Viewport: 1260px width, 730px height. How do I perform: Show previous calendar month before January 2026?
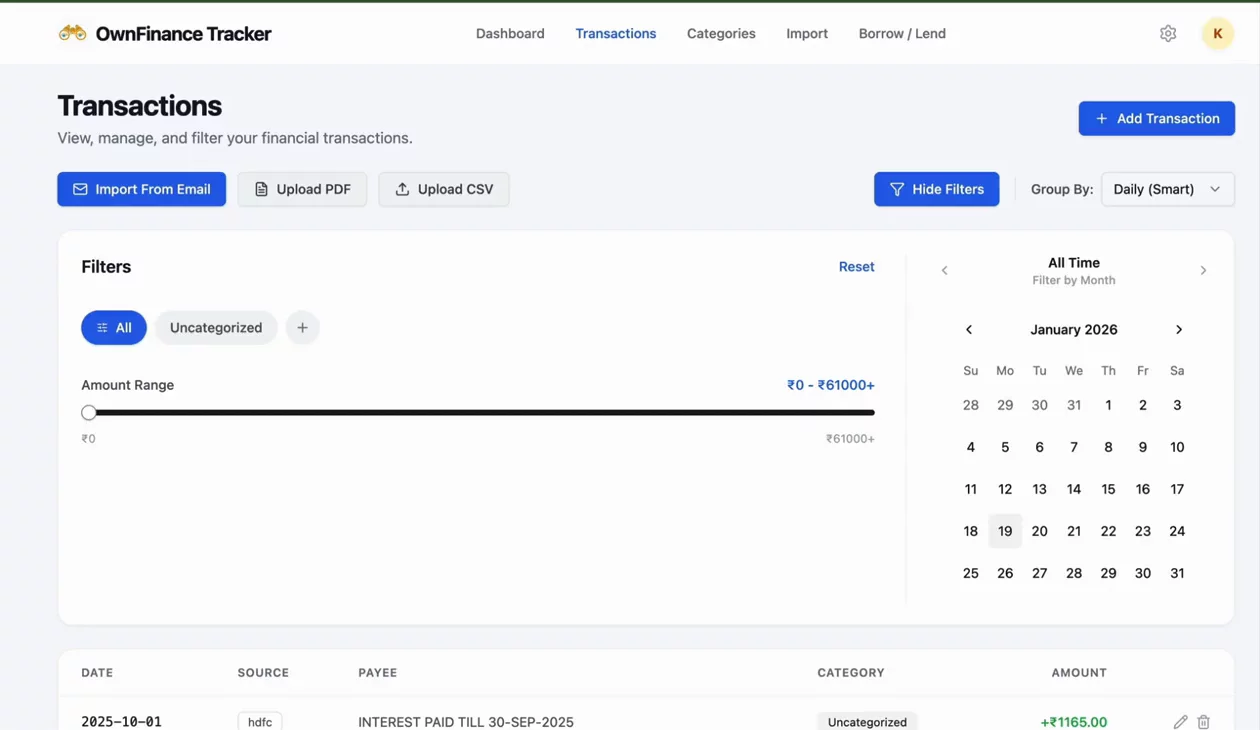[968, 329]
